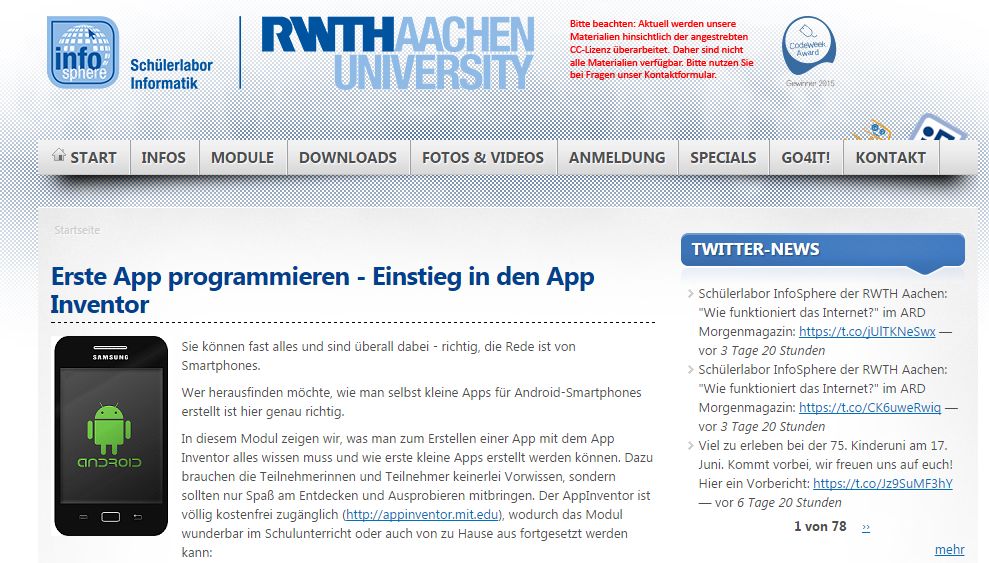Image resolution: width=989 pixels, height=563 pixels.
Task: Open the KONTAKT menu item
Action: (891, 158)
